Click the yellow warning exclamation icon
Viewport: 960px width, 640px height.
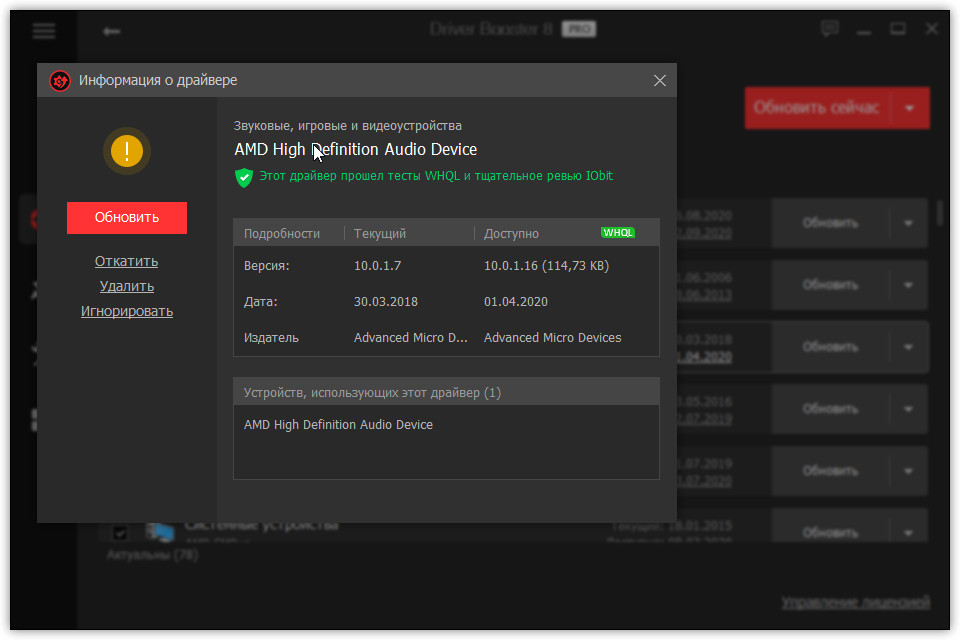(127, 152)
